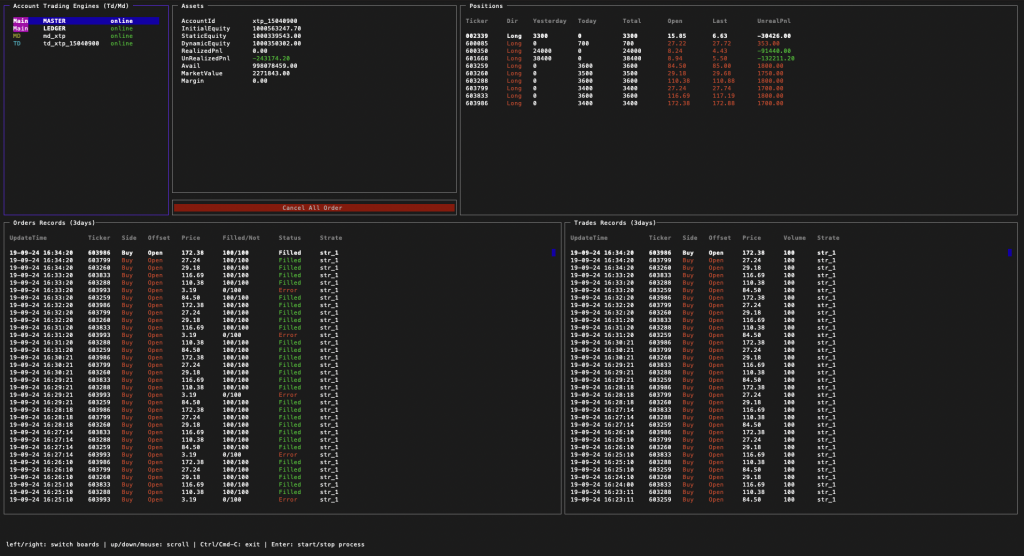
Task: Click the Filled/Not column header in Orders Records
Action: [x=241, y=238]
